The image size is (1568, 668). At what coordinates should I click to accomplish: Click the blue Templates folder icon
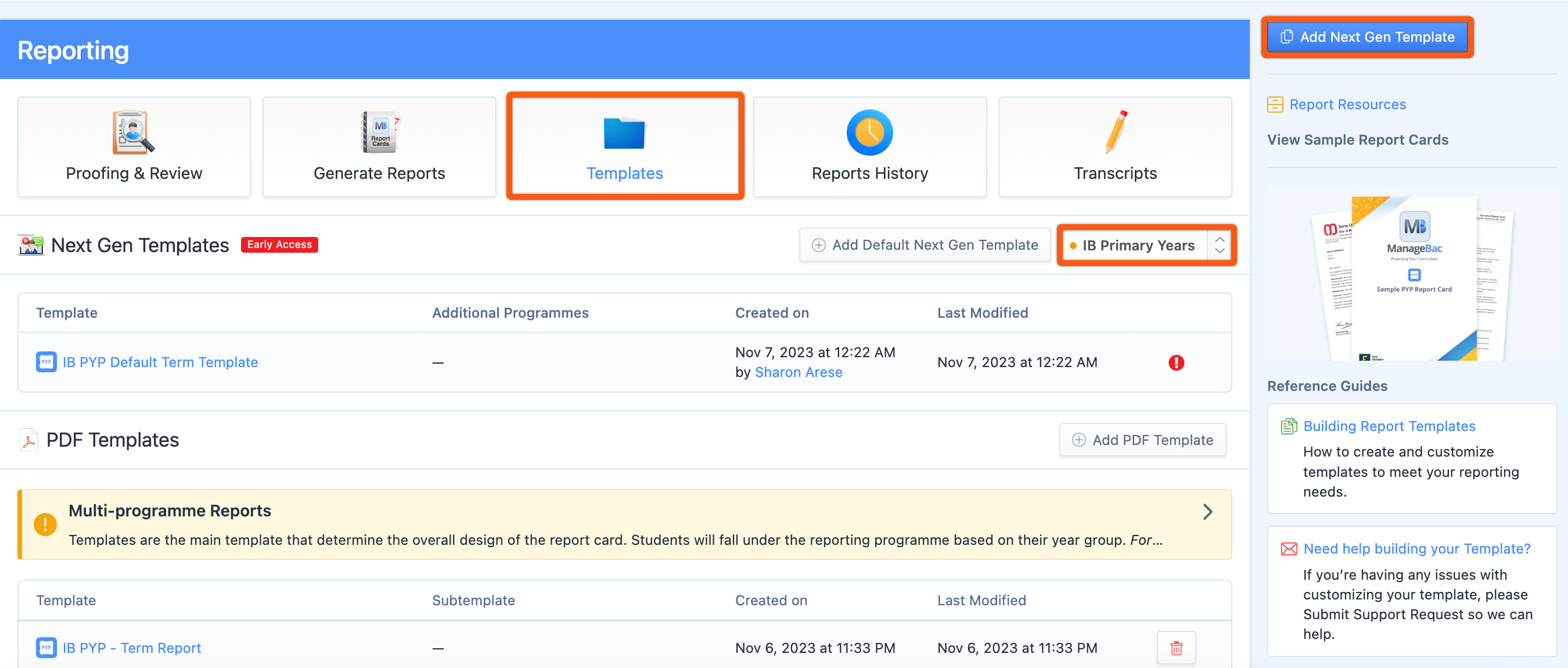pos(624,133)
